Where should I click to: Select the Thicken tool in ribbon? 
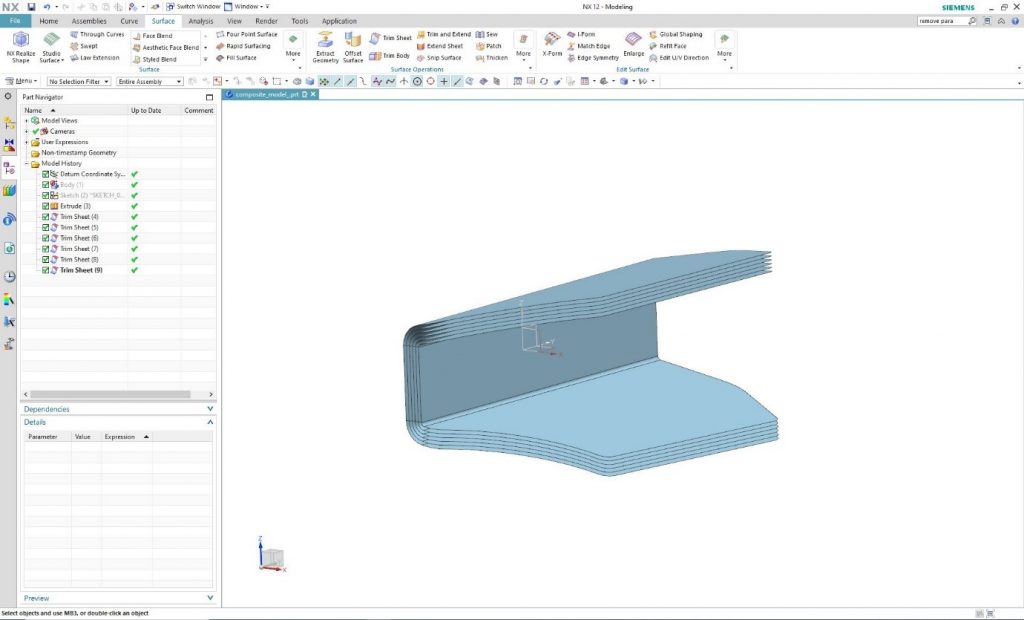[491, 58]
